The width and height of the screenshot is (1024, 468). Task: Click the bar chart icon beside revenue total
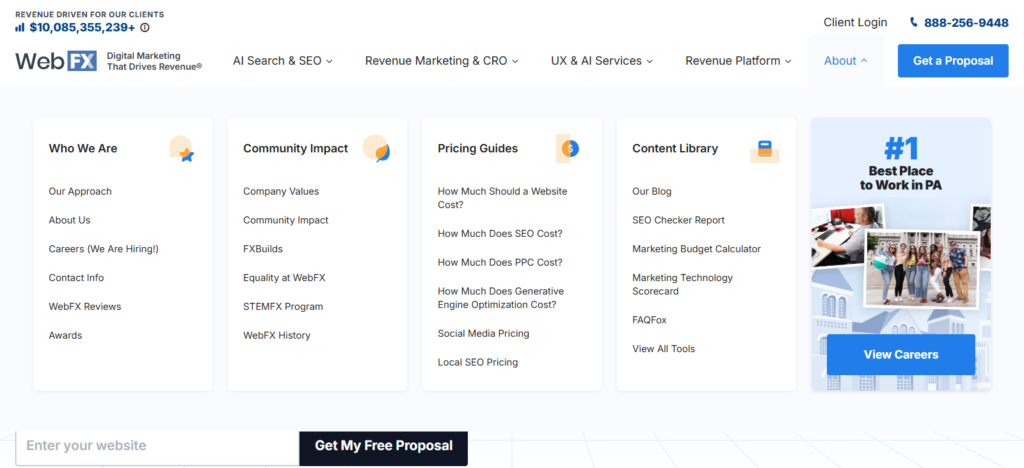(20, 27)
